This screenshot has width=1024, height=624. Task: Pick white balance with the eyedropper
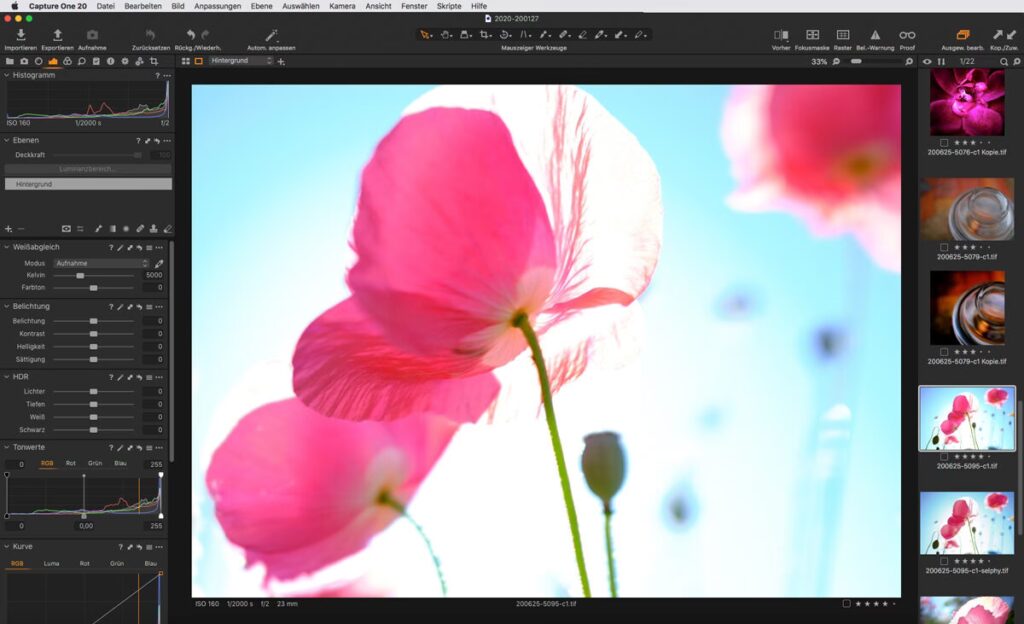point(158,263)
